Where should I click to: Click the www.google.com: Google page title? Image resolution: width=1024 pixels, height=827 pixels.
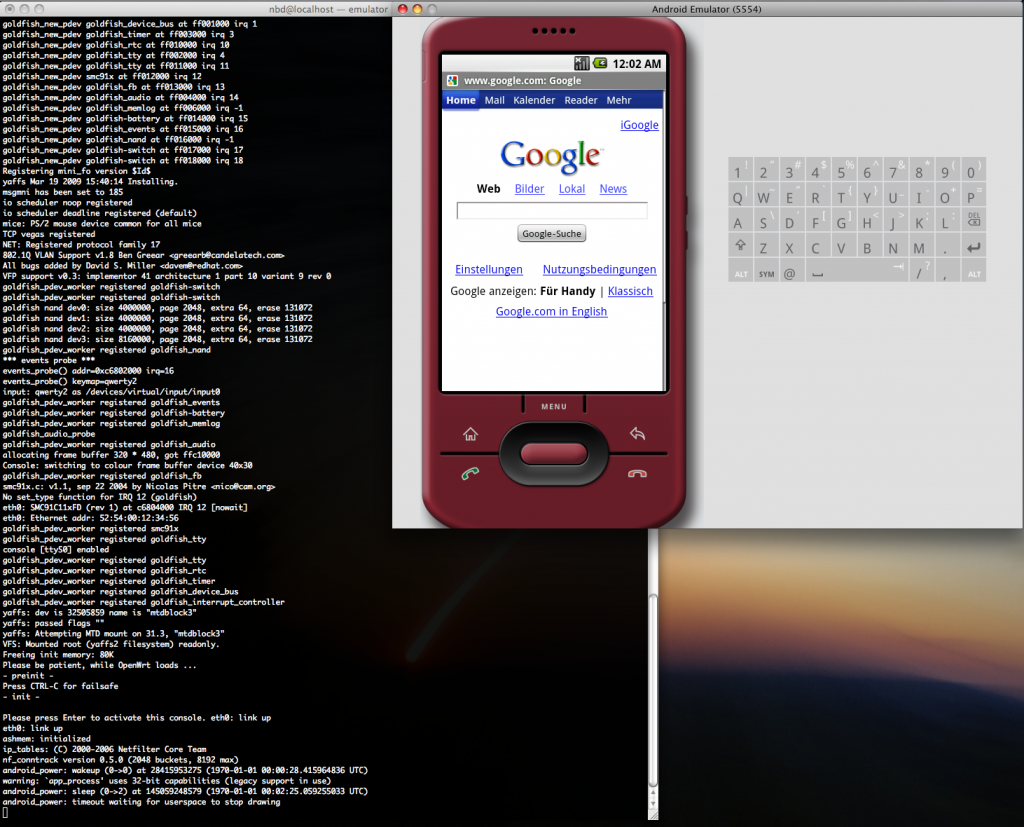[x=522, y=80]
